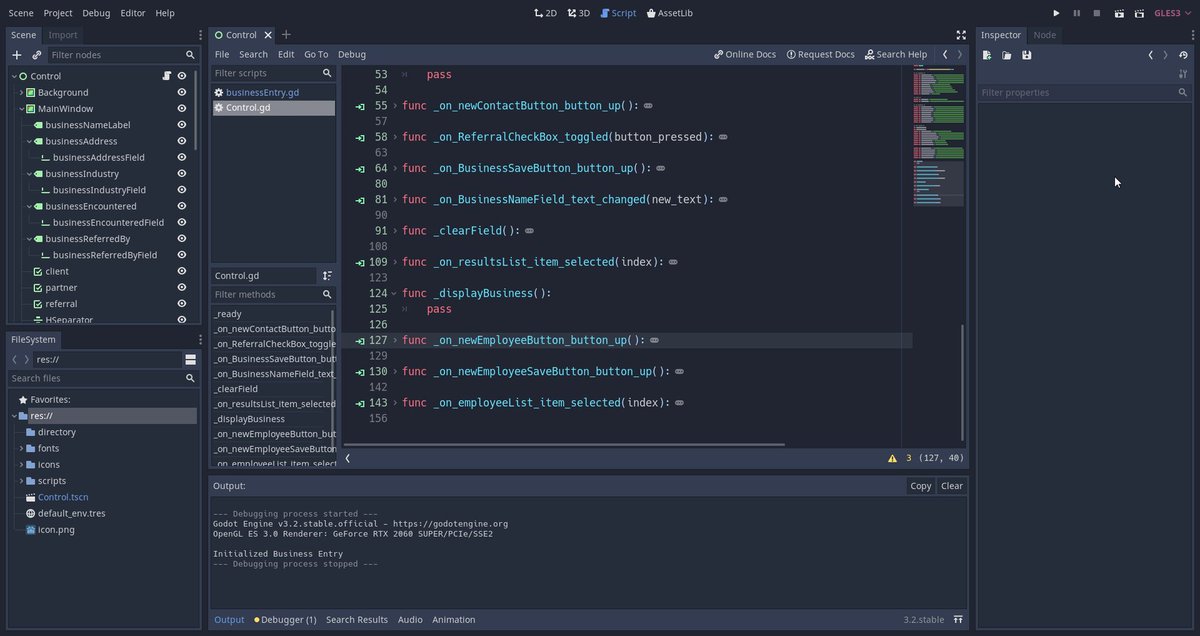Switch to the 2D workspace

[x=545, y=13]
